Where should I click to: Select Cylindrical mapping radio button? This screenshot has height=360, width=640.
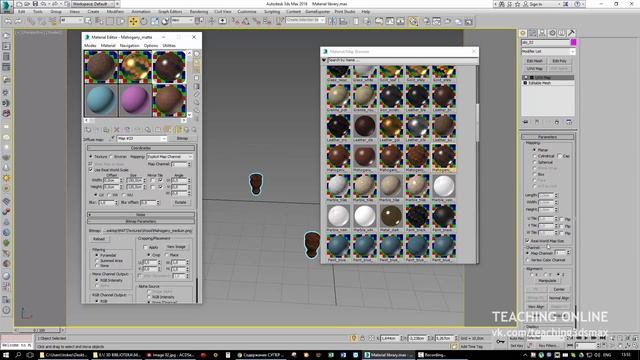pyautogui.click(x=534, y=156)
